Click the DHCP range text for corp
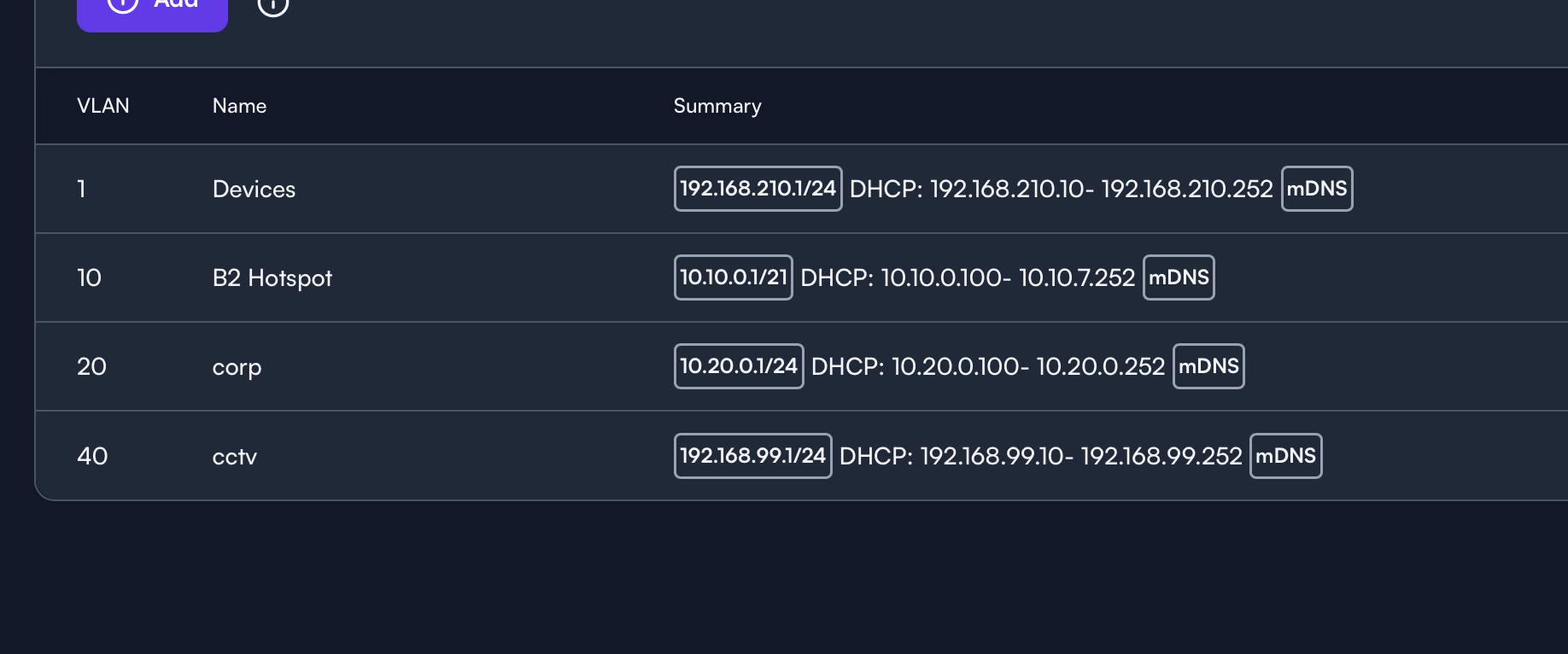1568x654 pixels. click(x=987, y=367)
